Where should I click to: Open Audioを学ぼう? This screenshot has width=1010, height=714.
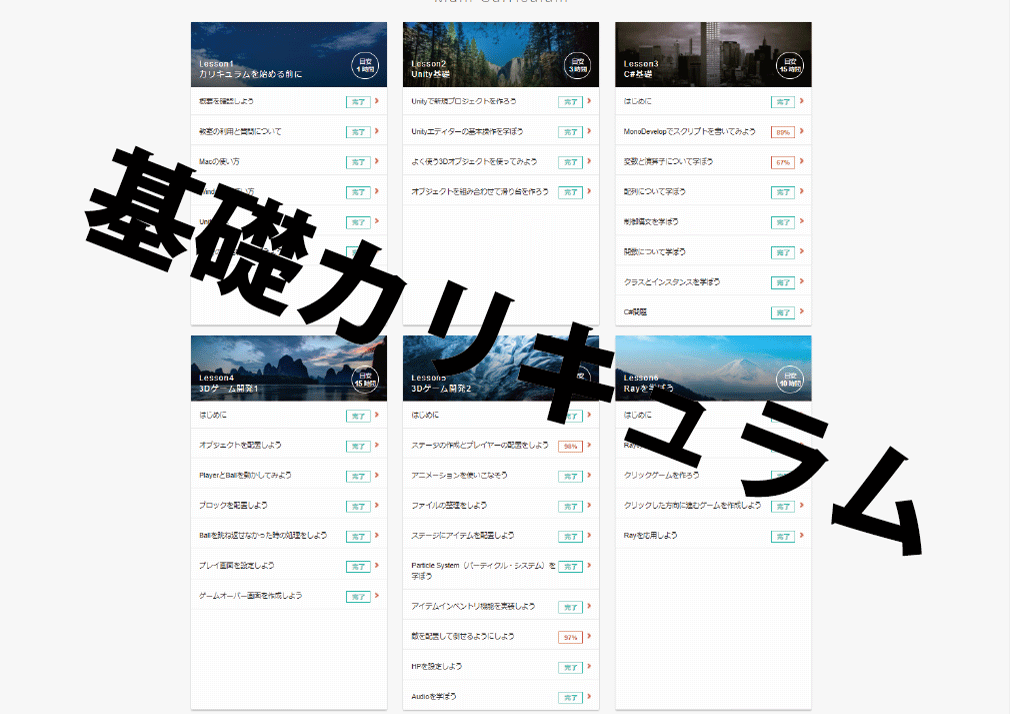click(x=500, y=697)
